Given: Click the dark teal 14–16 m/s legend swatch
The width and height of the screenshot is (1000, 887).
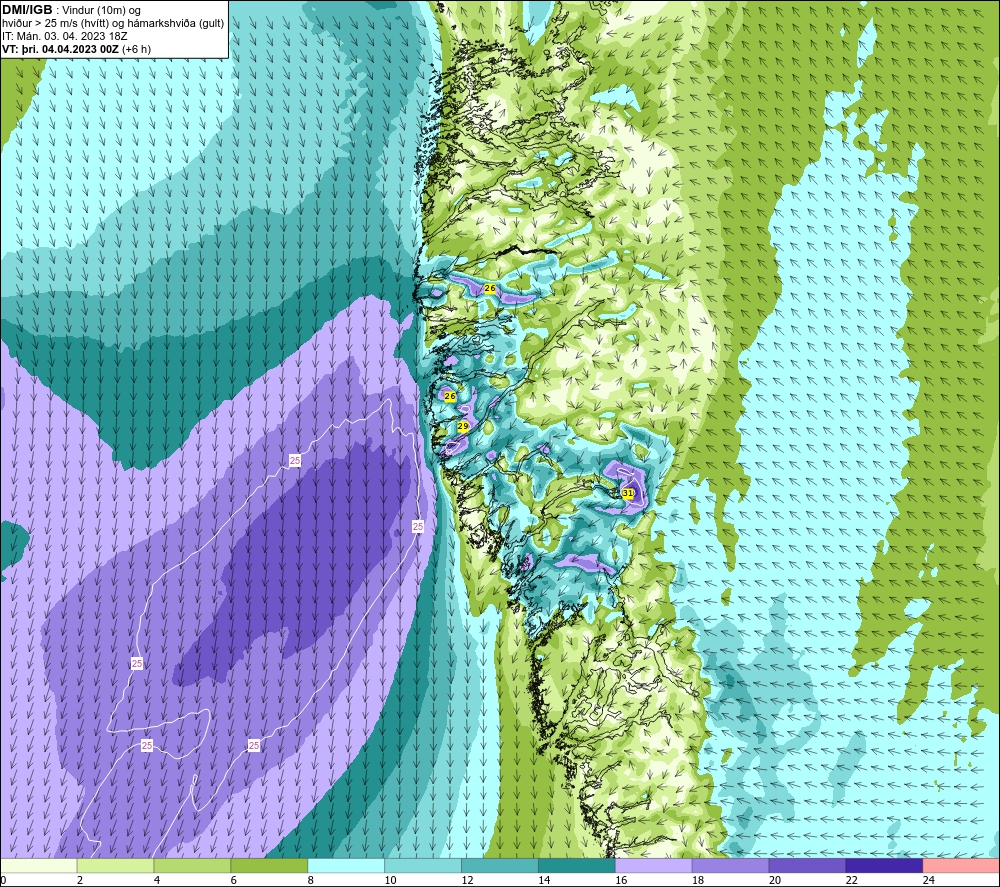Looking at the screenshot, I should click(577, 865).
